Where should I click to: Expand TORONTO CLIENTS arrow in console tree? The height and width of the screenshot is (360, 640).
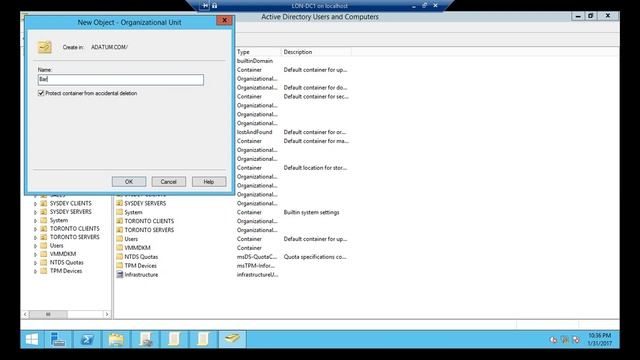[35, 229]
